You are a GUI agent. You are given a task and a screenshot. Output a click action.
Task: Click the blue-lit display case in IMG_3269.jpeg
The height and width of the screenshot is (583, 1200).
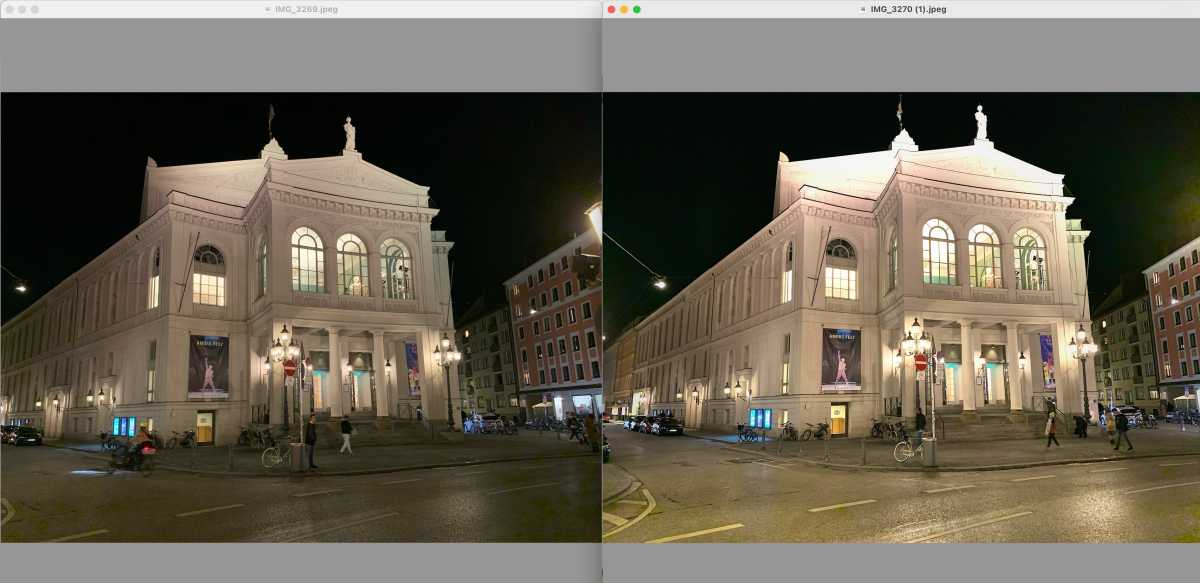[x=124, y=426]
